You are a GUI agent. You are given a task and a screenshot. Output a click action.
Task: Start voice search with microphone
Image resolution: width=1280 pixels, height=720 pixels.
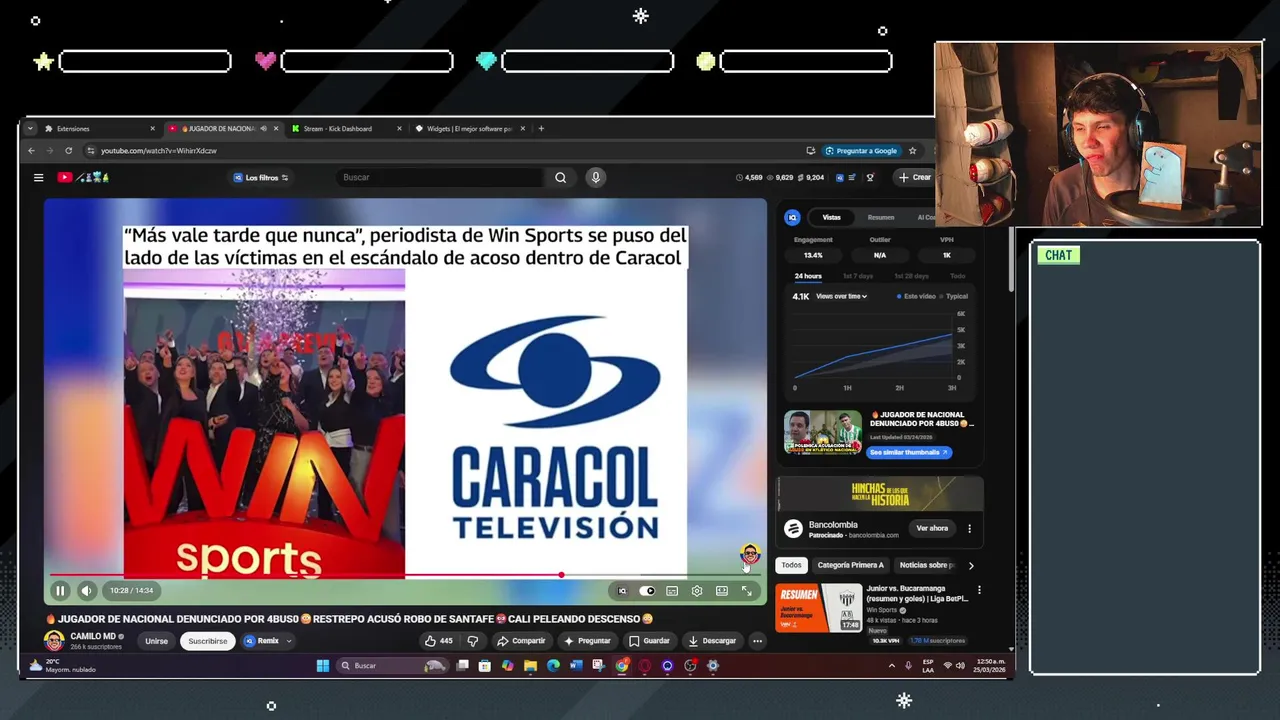tap(595, 177)
